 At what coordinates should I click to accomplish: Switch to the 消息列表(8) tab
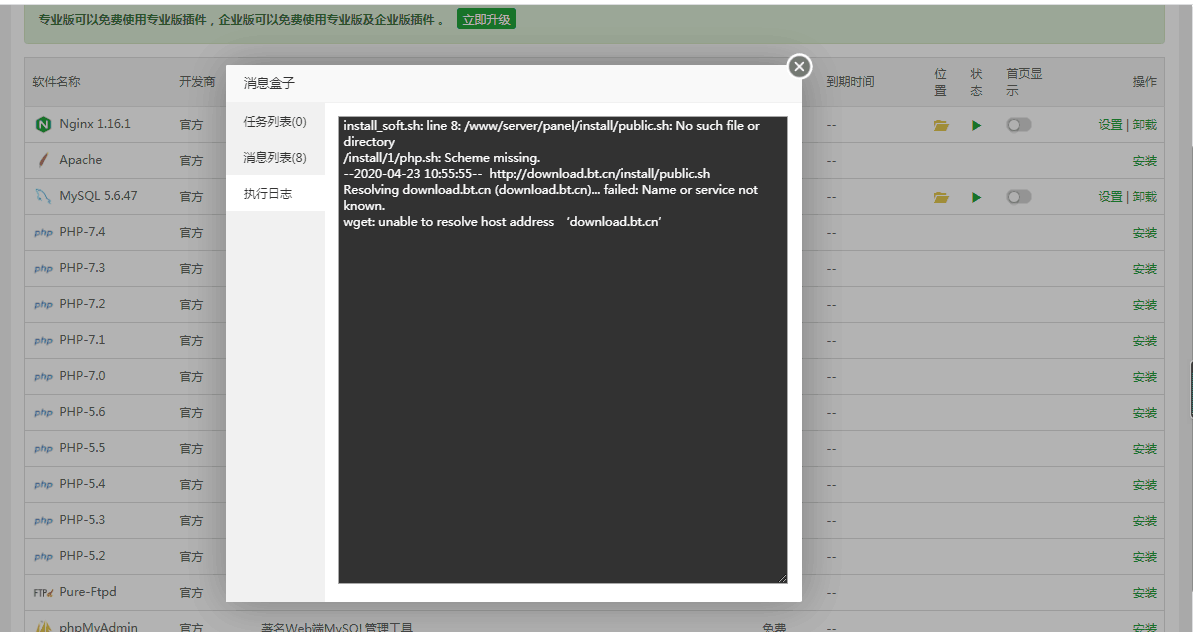pos(275,158)
